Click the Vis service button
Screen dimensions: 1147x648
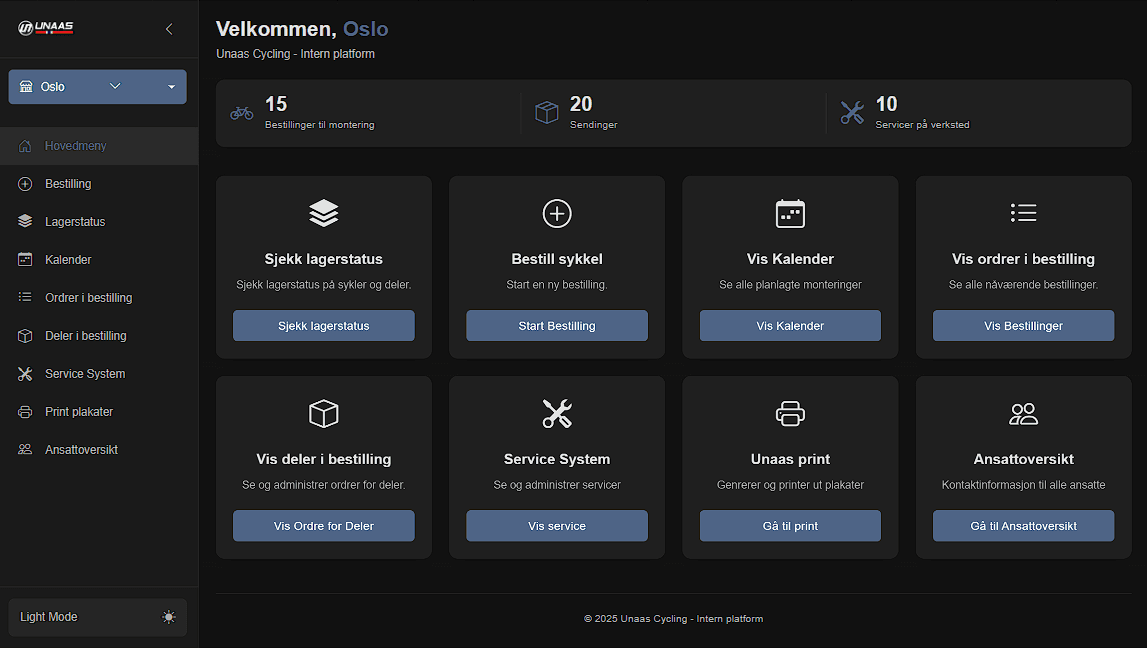pos(557,526)
